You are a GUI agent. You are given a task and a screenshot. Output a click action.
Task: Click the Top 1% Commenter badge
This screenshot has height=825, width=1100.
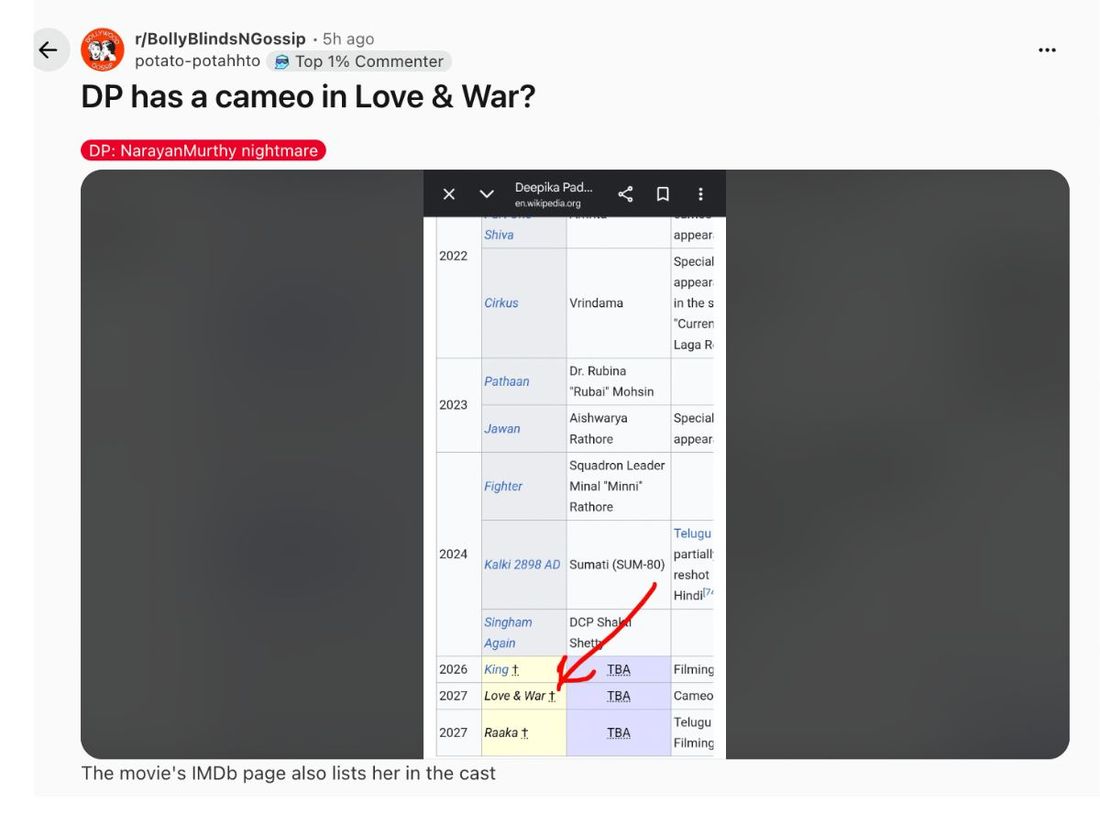359,62
